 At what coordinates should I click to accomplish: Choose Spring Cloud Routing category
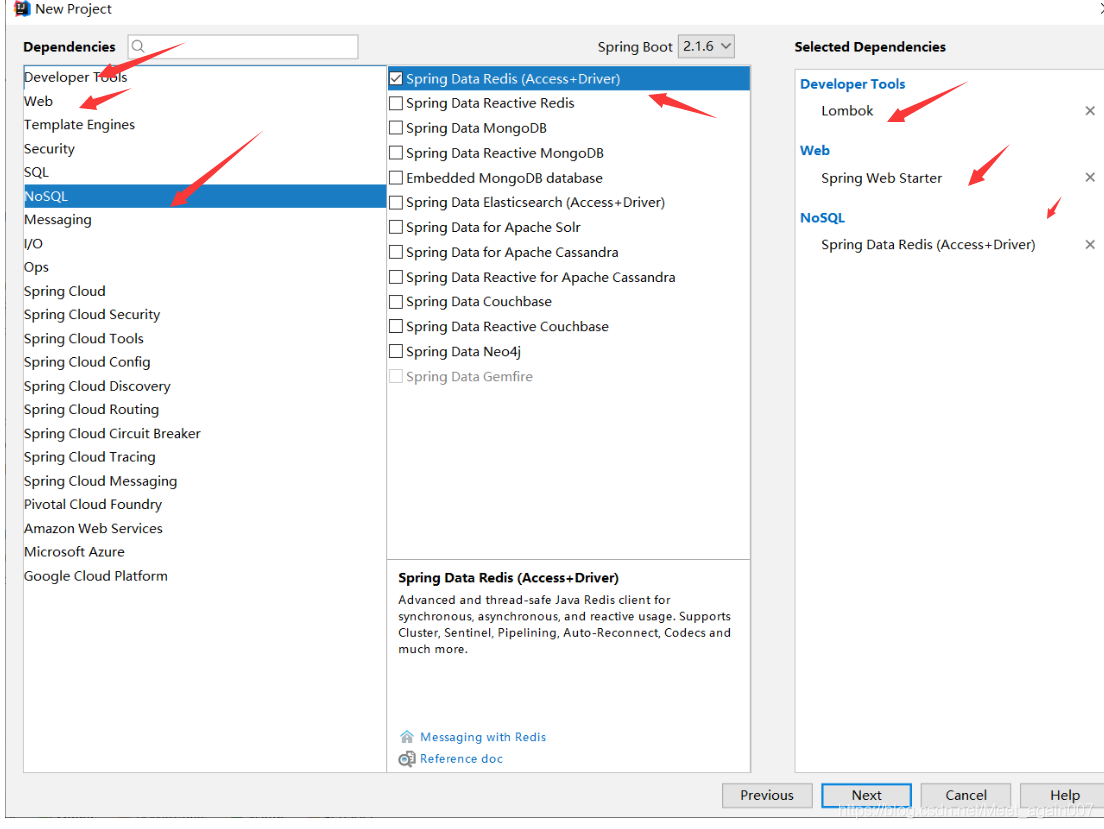92,409
